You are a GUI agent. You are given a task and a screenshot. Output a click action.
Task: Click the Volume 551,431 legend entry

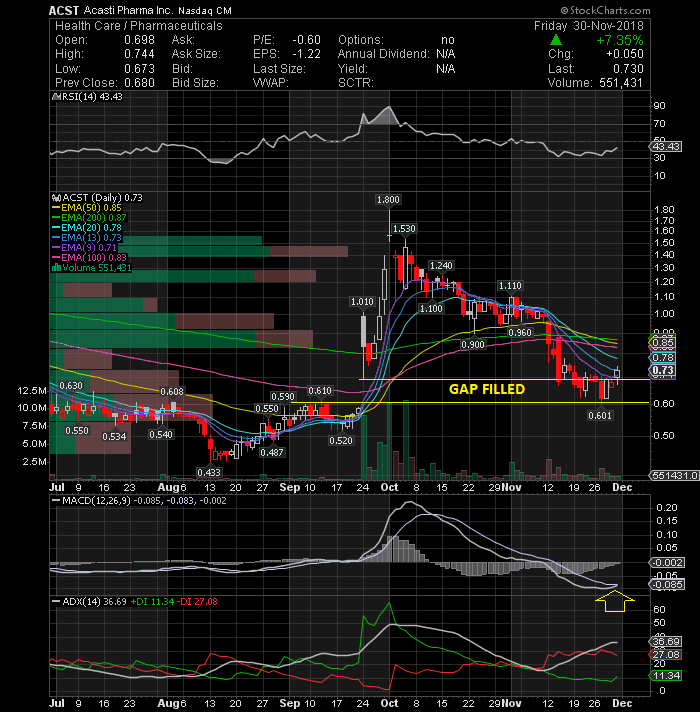point(92,267)
